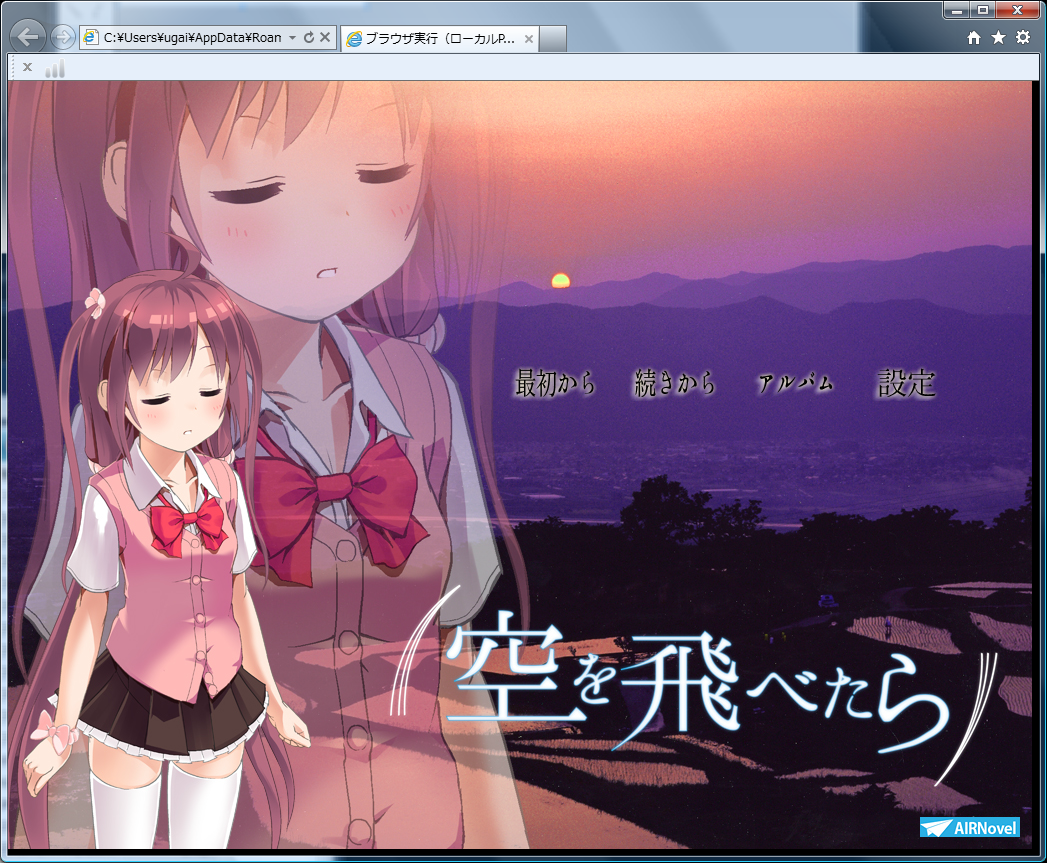This screenshot has width=1047, height=863.
Task: Continue the game with 続きから
Action: point(675,383)
